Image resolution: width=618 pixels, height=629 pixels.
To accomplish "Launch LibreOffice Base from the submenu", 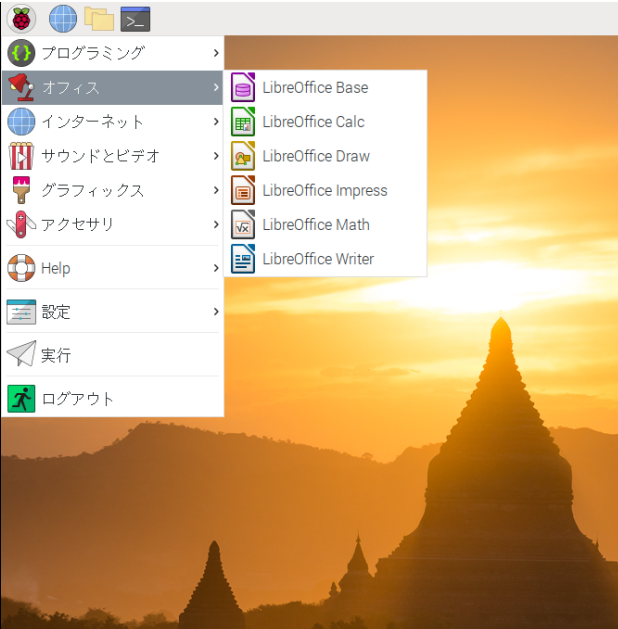I will 325,87.
